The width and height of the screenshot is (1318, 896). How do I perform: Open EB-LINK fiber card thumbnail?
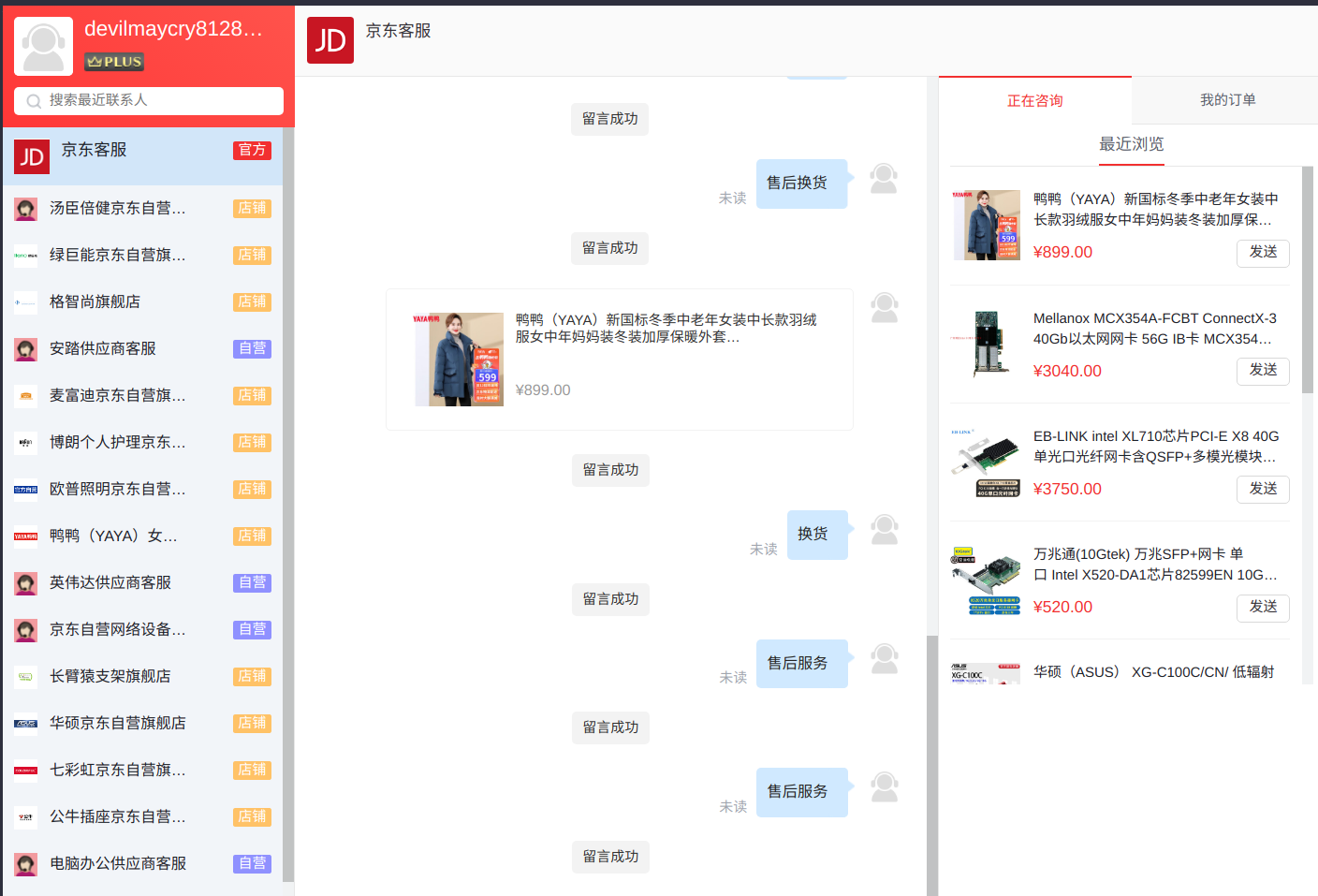pyautogui.click(x=986, y=463)
